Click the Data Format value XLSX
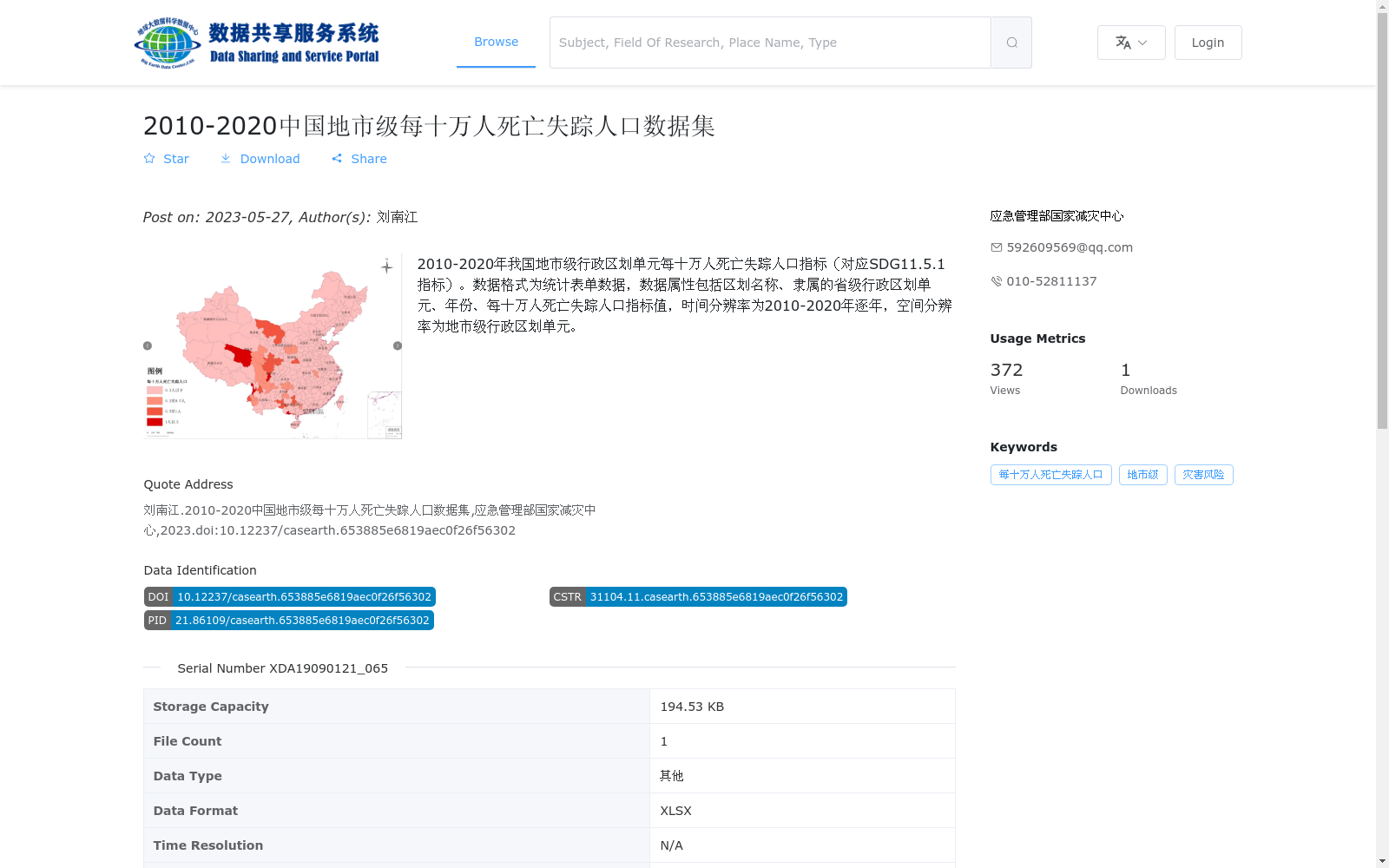 (x=675, y=811)
